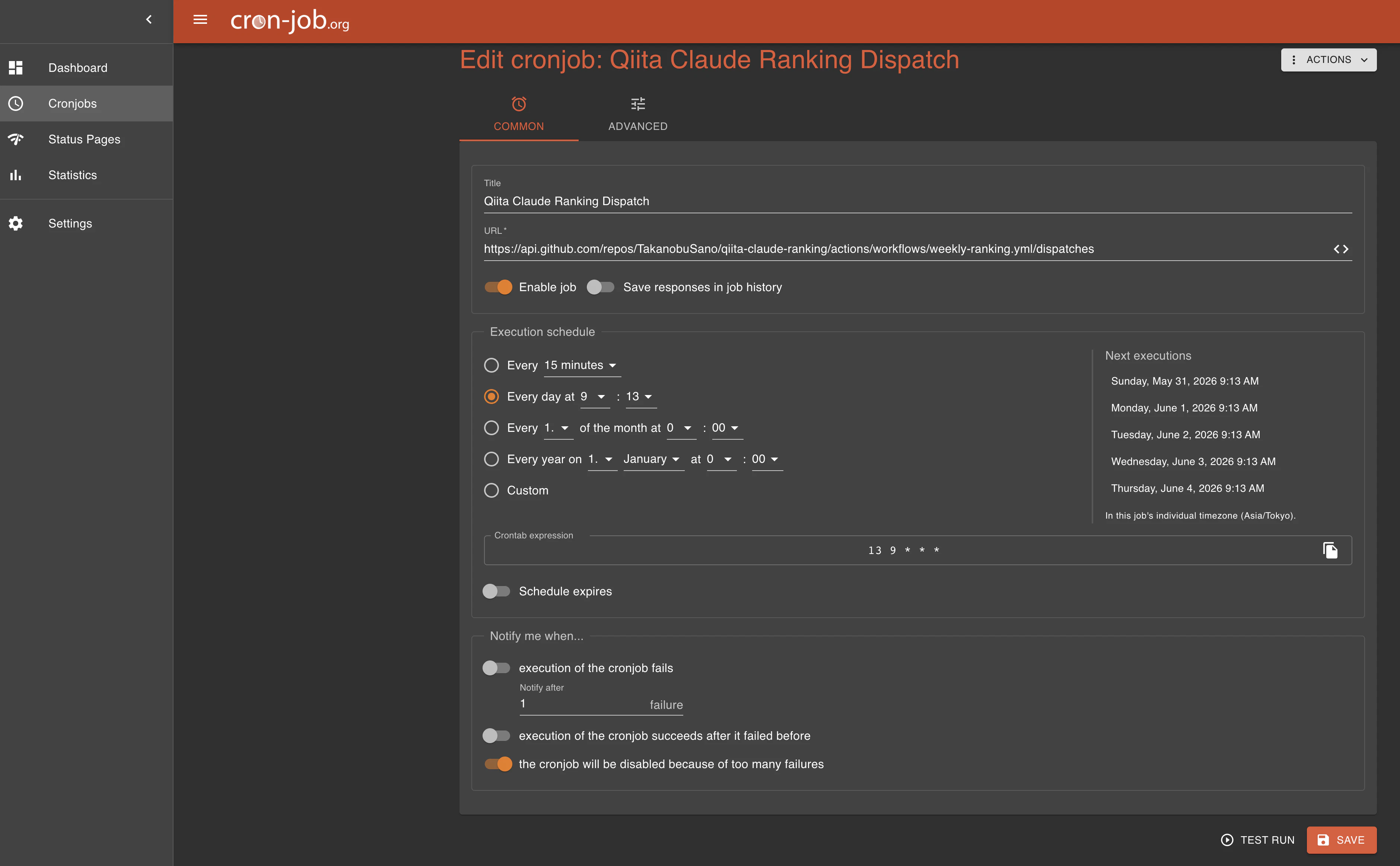Click the Cronjobs clock icon
Screen dimensions: 1400x866
(x=16, y=104)
